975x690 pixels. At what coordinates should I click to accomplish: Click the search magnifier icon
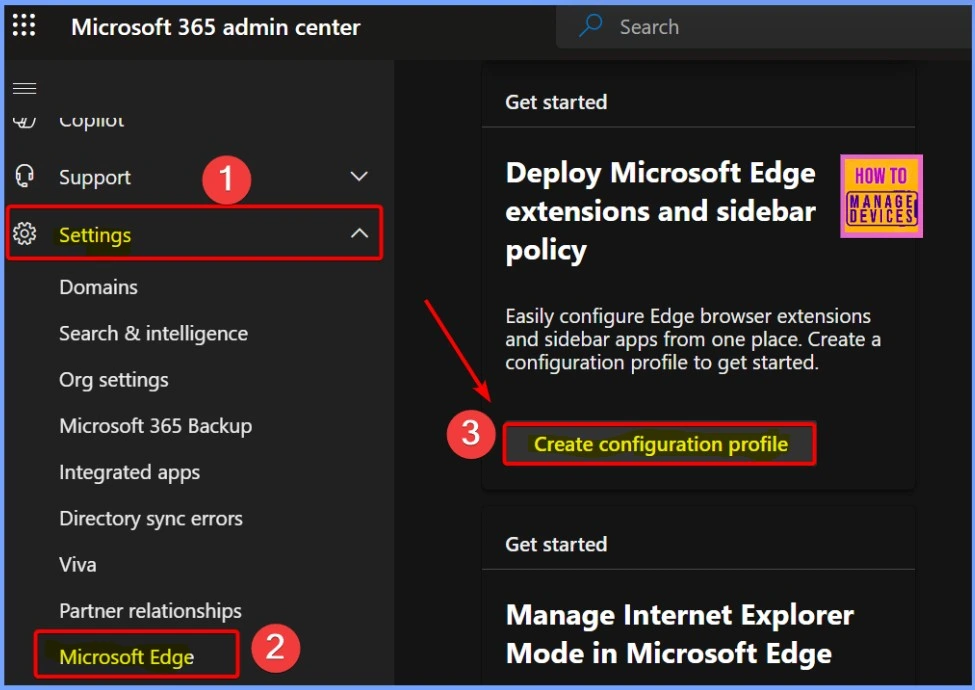pyautogui.click(x=591, y=25)
